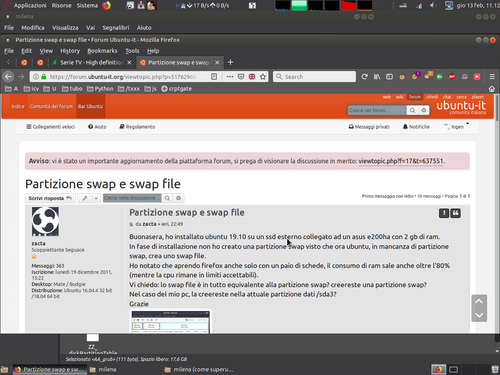Image resolution: width=500 pixels, height=375 pixels.
Task: Open the page actions three-dots menu
Action: (230, 77)
